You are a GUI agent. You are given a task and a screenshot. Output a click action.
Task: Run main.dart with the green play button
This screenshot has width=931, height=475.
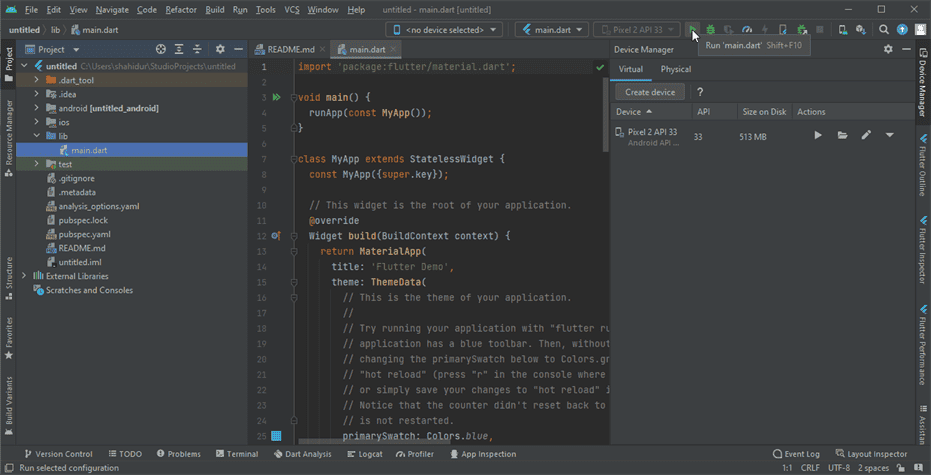[x=693, y=30]
